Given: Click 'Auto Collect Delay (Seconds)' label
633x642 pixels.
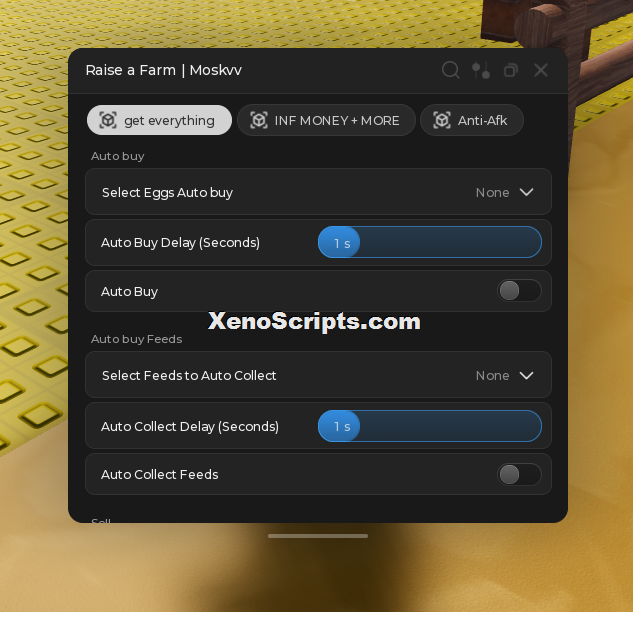Looking at the screenshot, I should click(x=190, y=426).
